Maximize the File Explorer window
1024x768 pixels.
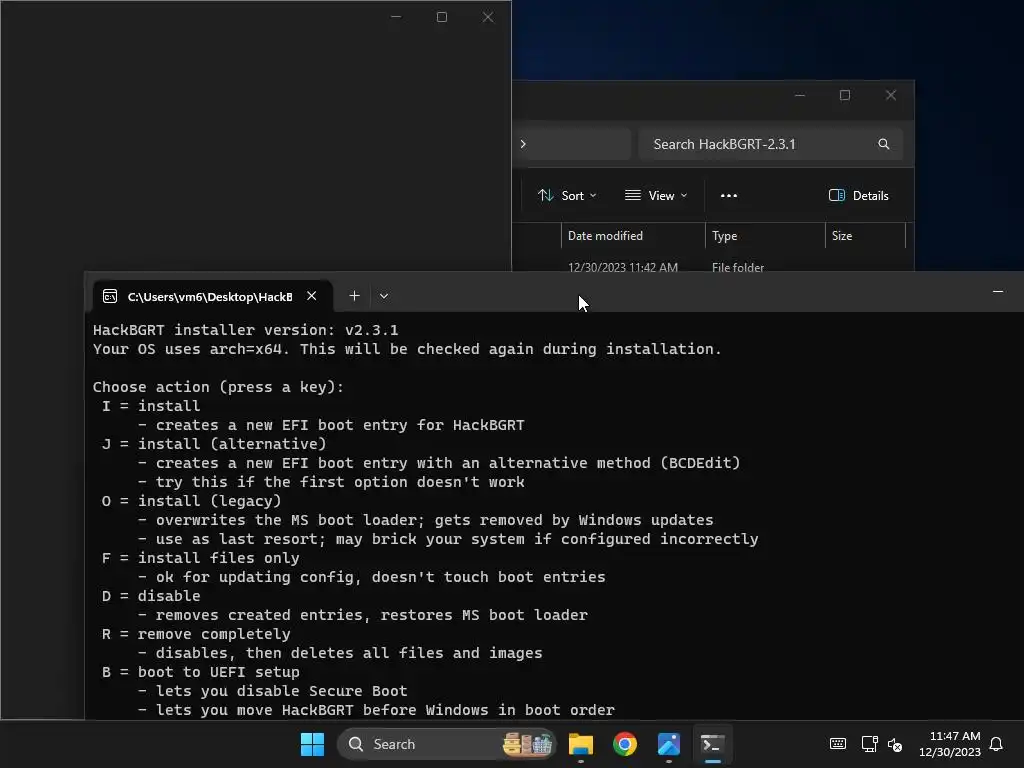tap(845, 95)
